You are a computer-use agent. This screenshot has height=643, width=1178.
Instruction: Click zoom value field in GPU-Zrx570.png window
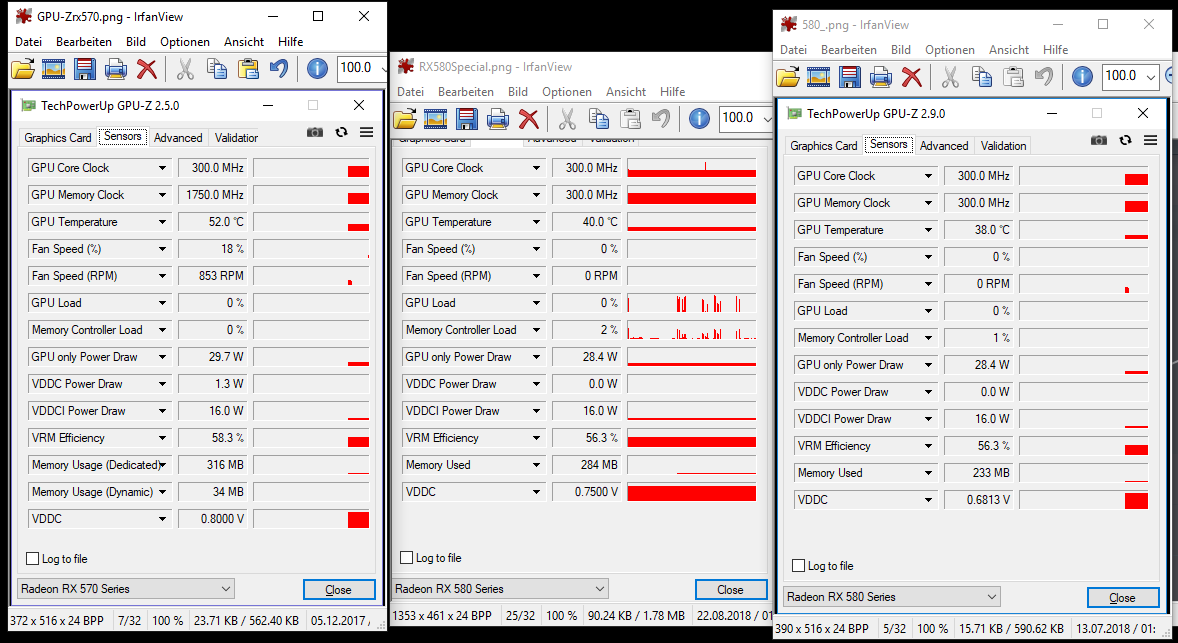pyautogui.click(x=358, y=68)
